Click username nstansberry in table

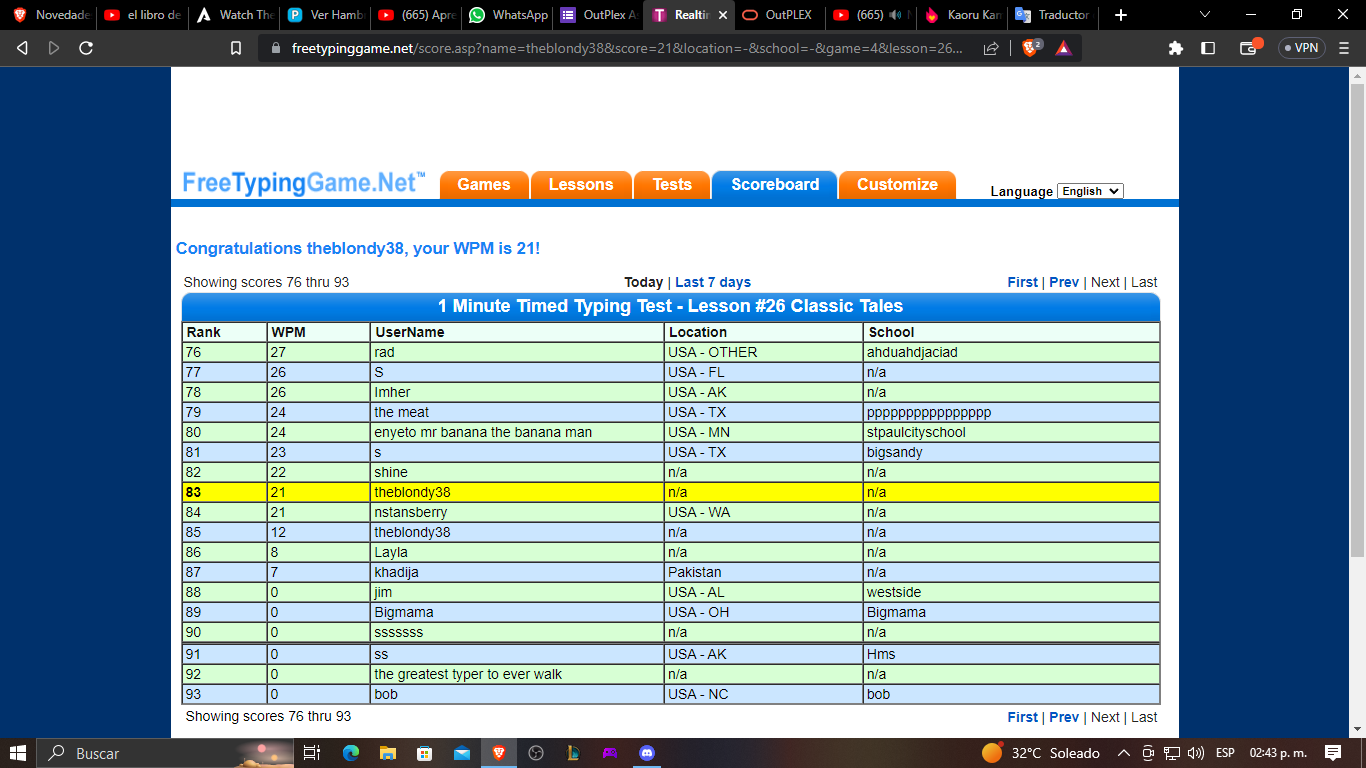coord(410,512)
